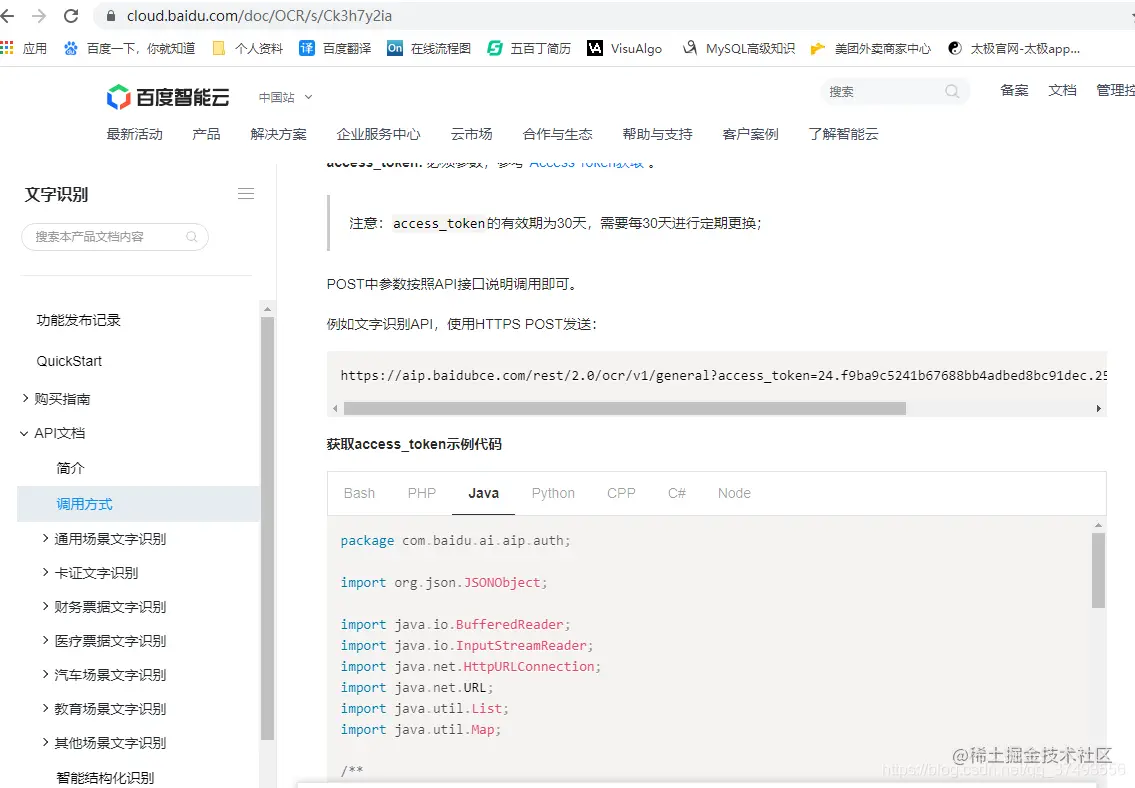Click the 百度智能云 logo
Screen dimensions: 1135x788
168,97
